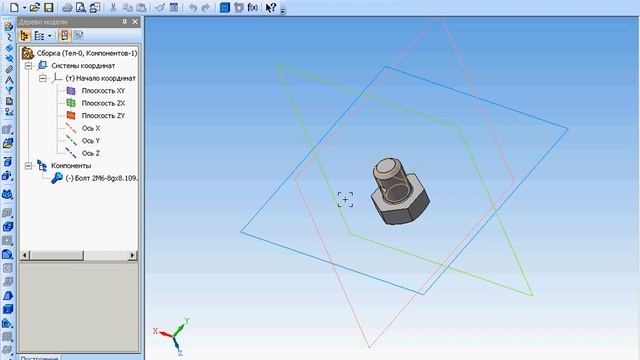640x360 pixels.
Task: Select the Компоненты node
Action: click(x=71, y=166)
